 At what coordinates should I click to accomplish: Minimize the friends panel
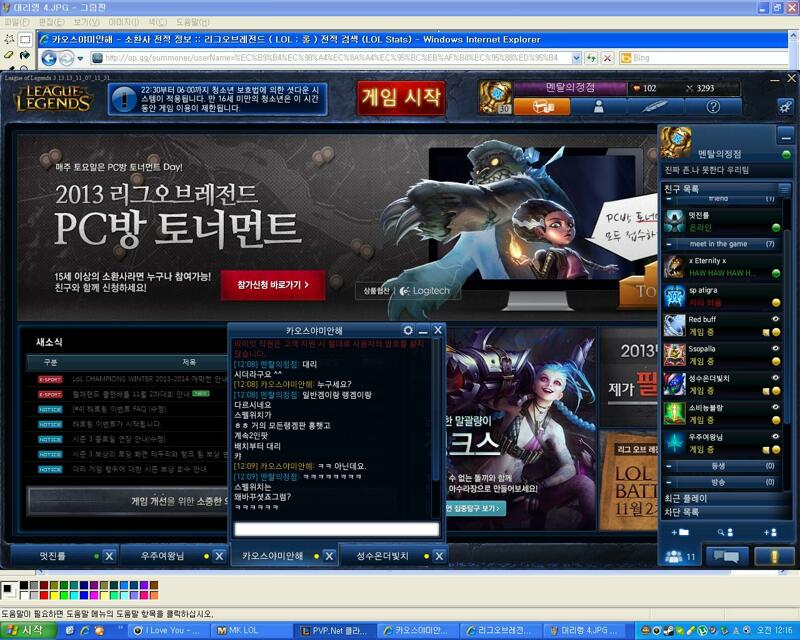point(784,136)
